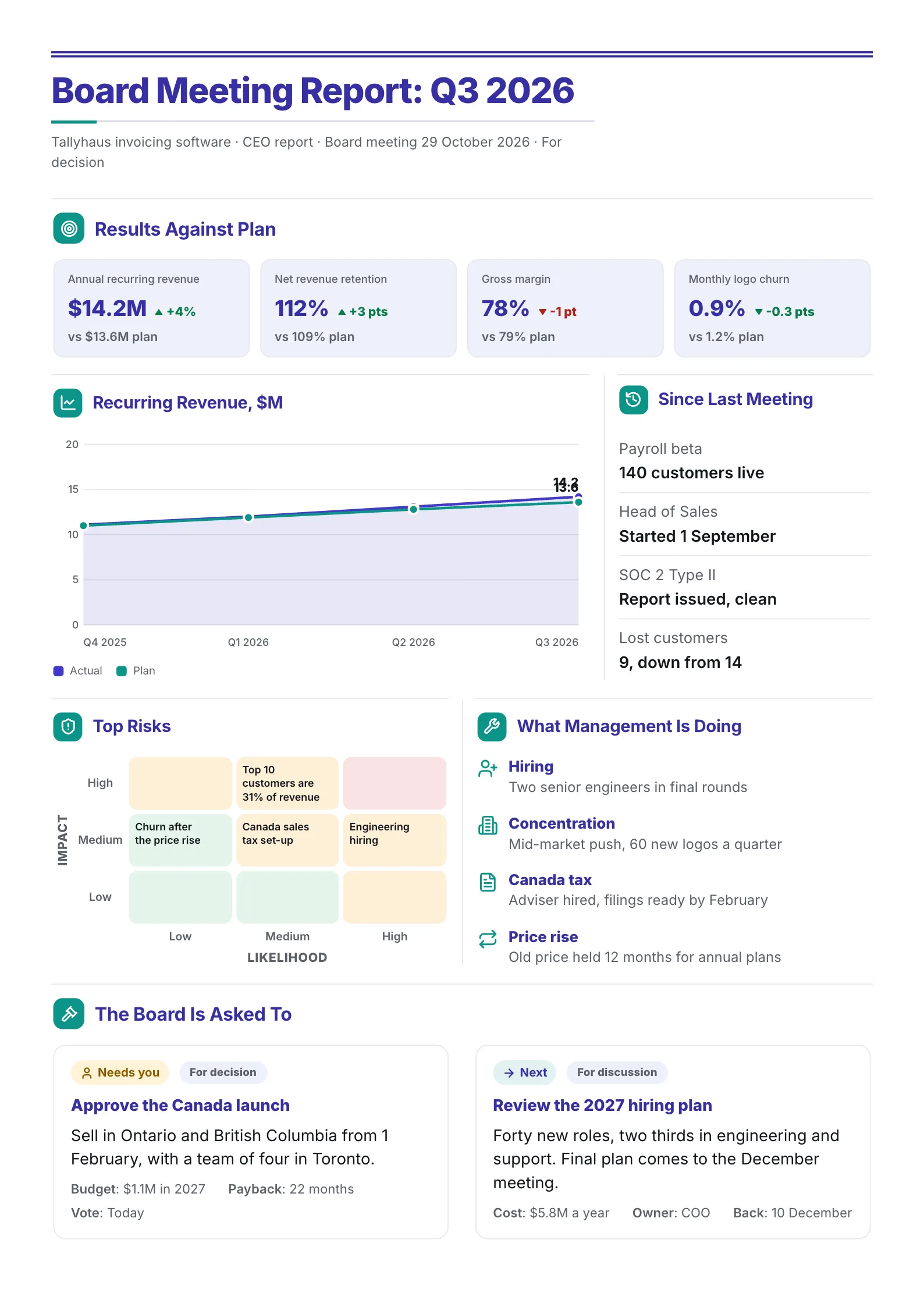The height and width of the screenshot is (1307, 924).
Task: Click the Plan legend color swatch
Action: (x=122, y=671)
